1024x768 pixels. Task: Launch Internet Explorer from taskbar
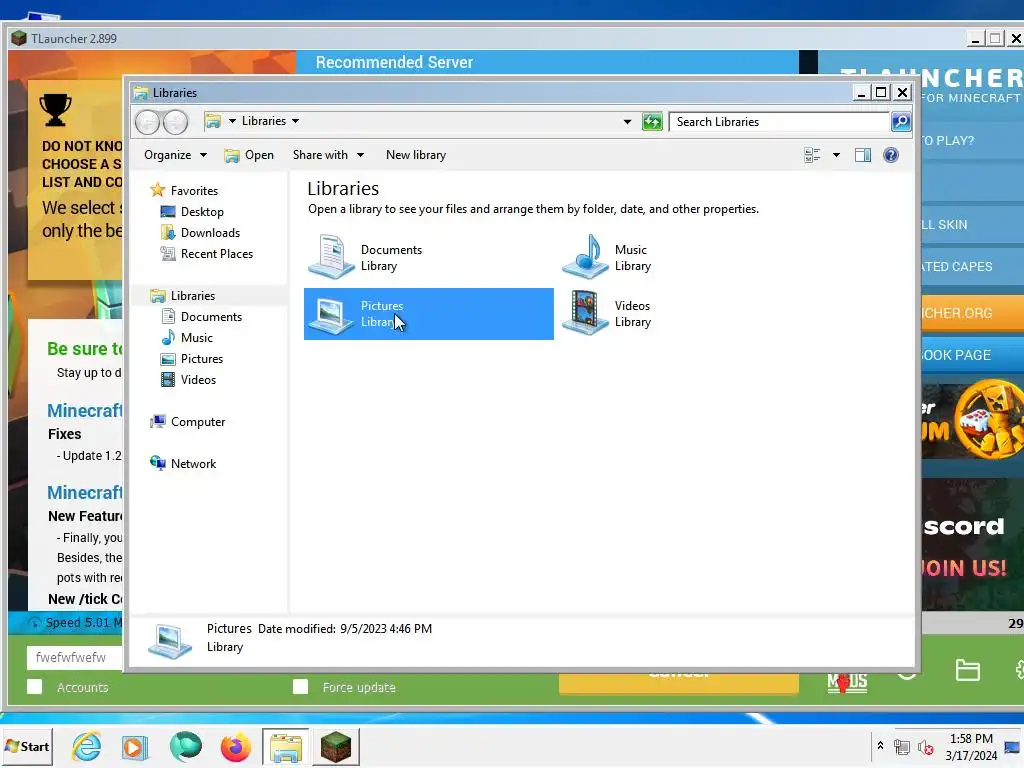87,747
